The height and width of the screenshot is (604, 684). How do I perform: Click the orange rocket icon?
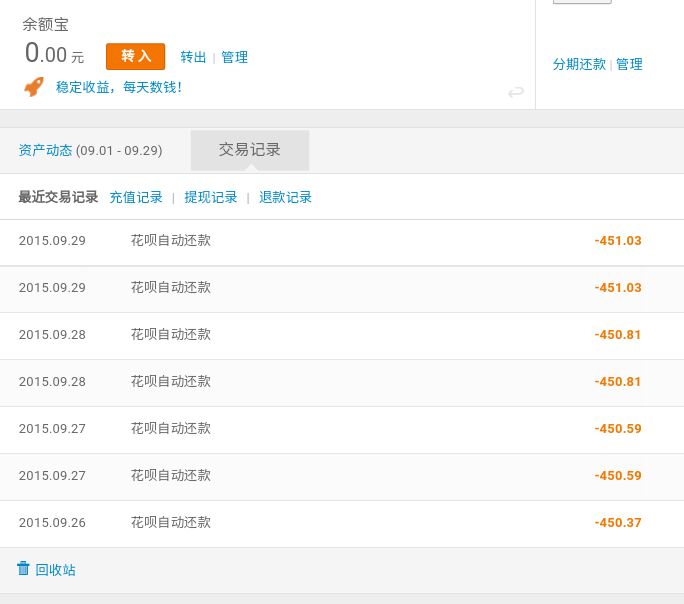click(34, 87)
